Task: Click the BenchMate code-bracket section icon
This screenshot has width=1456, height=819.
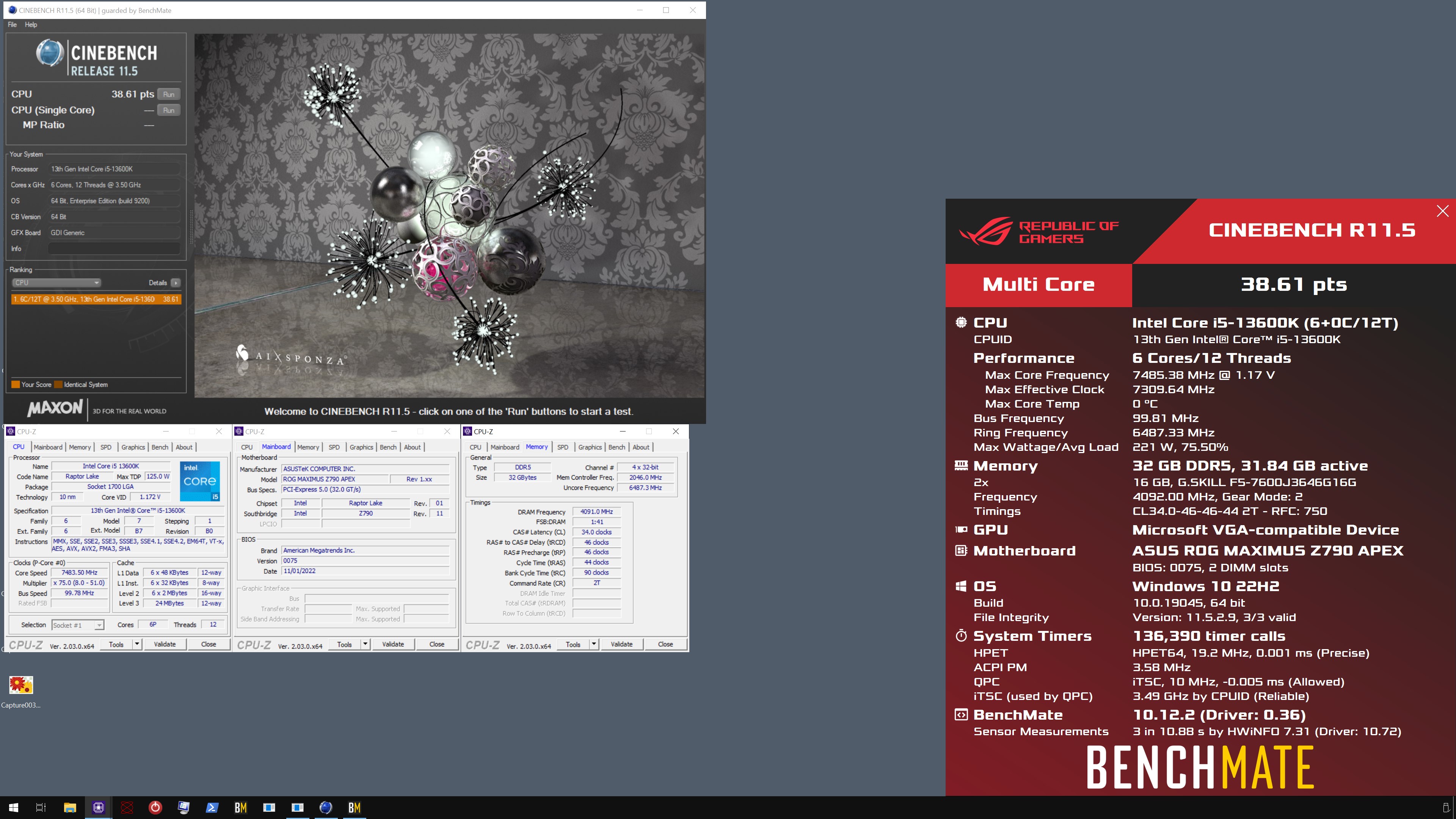Action: click(x=961, y=714)
